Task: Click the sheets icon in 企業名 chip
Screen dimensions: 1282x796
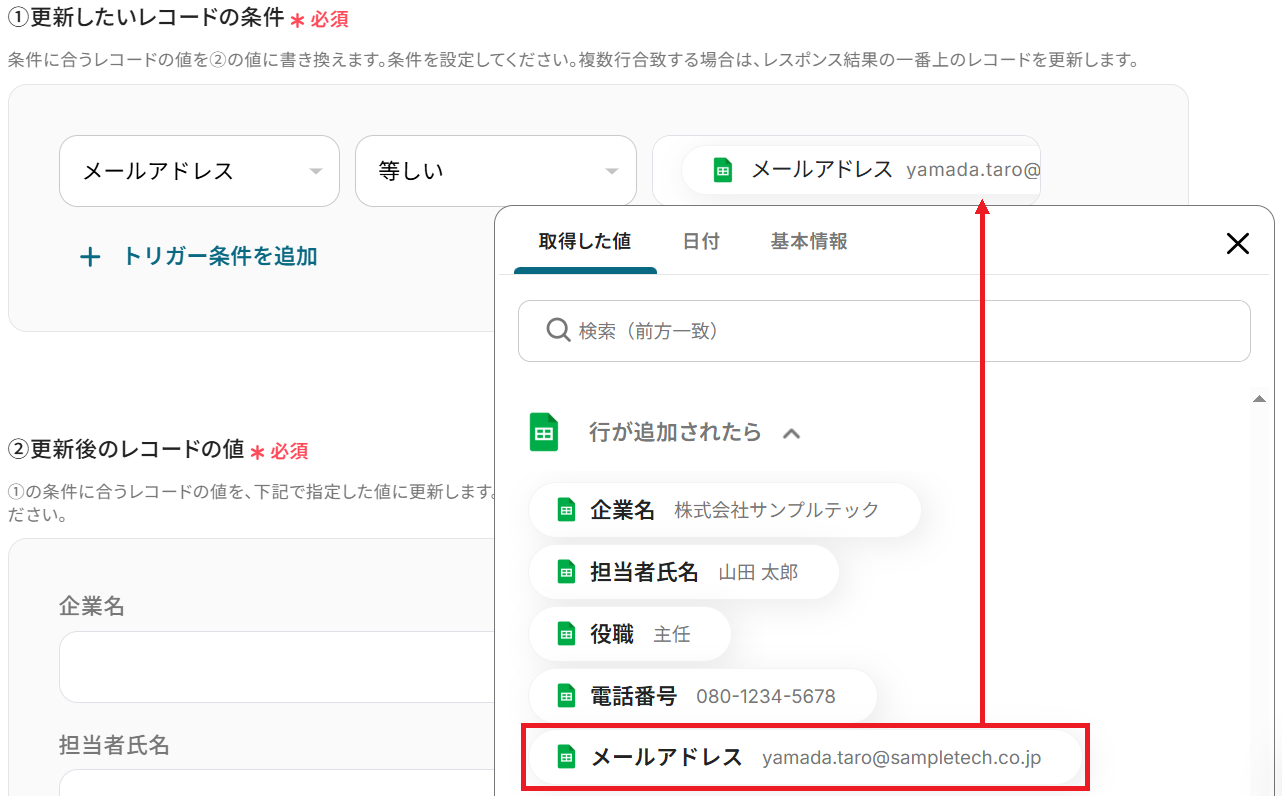Action: pos(566,510)
